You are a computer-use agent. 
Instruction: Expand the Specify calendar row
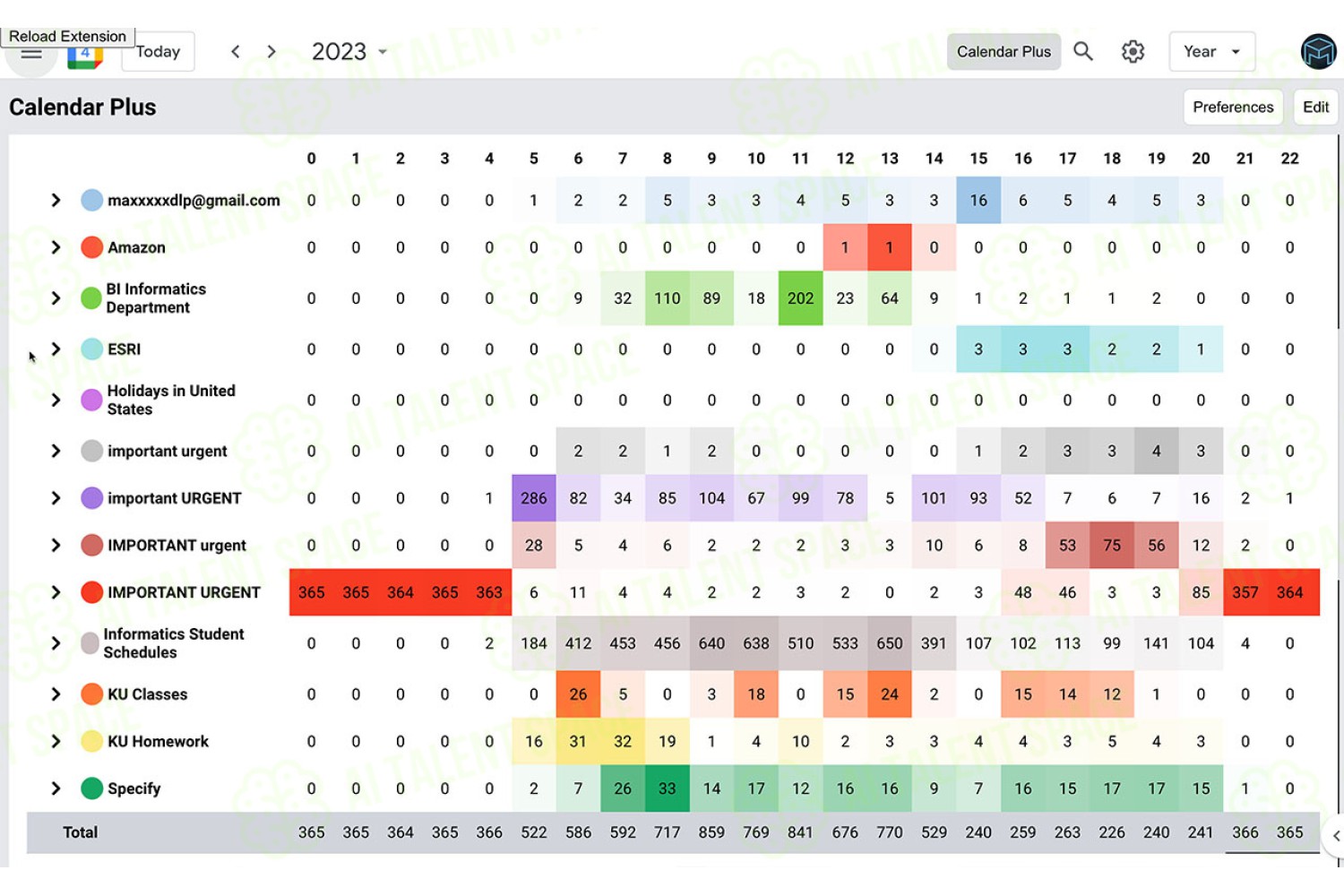56,788
